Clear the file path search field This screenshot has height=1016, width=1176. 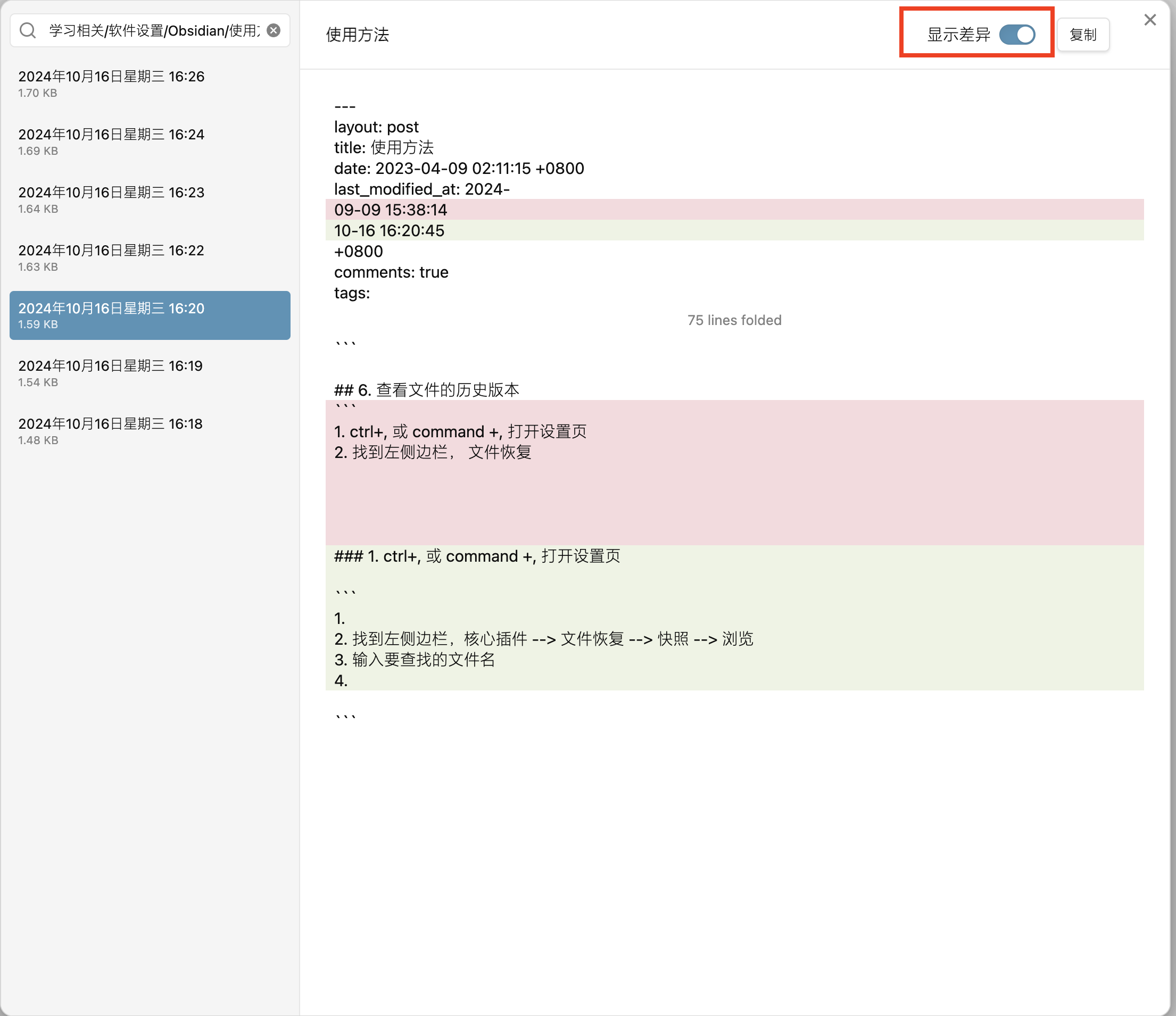[x=274, y=31]
